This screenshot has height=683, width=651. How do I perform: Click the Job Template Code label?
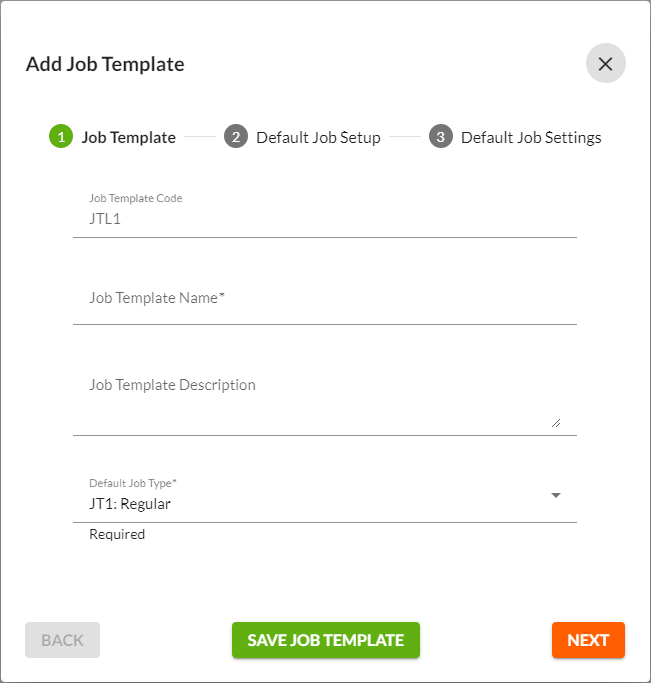point(136,198)
